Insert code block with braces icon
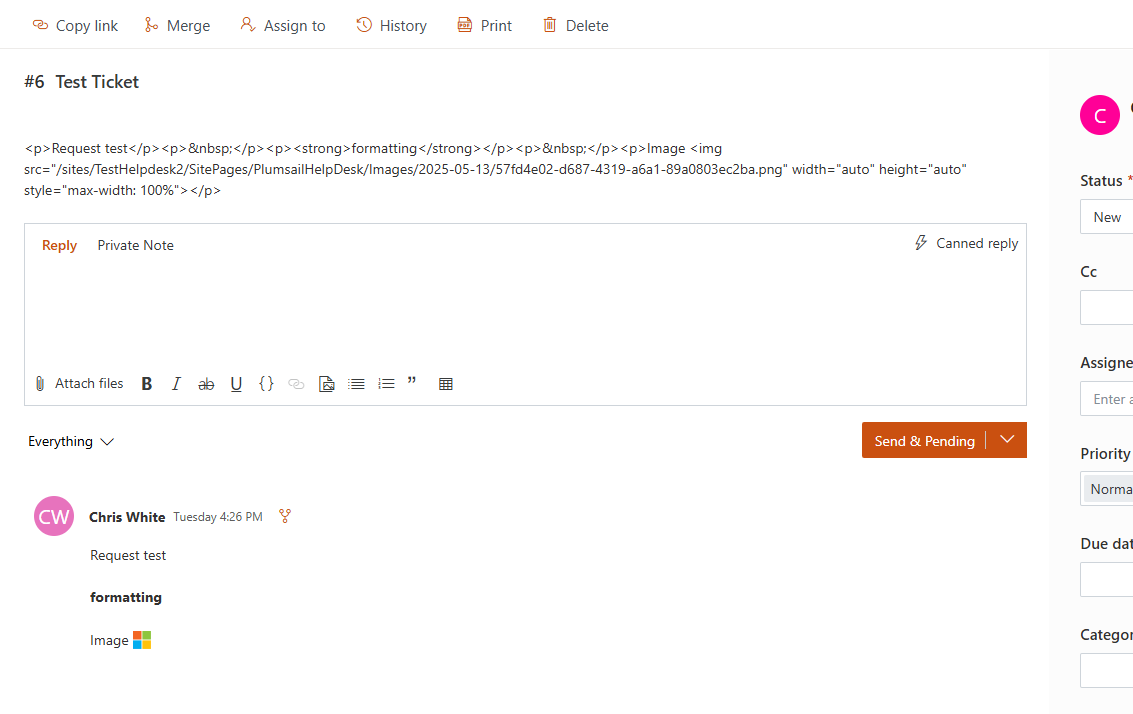Screen dimensions: 1133x714 [266, 384]
